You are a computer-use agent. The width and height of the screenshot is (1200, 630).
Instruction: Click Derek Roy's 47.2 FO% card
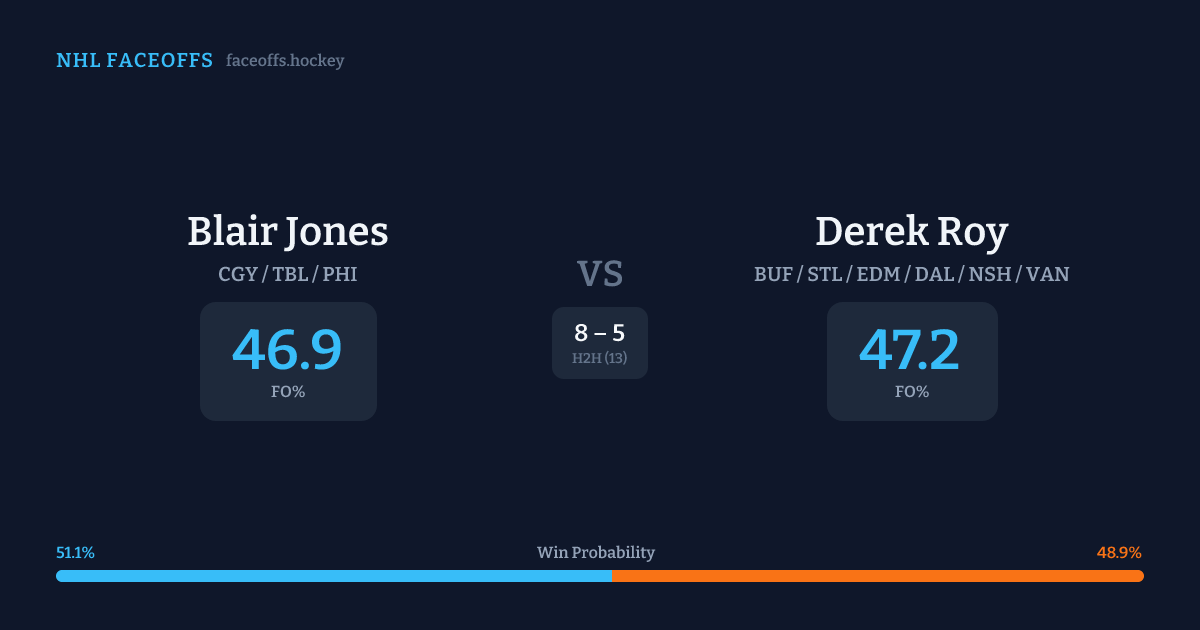pos(911,361)
